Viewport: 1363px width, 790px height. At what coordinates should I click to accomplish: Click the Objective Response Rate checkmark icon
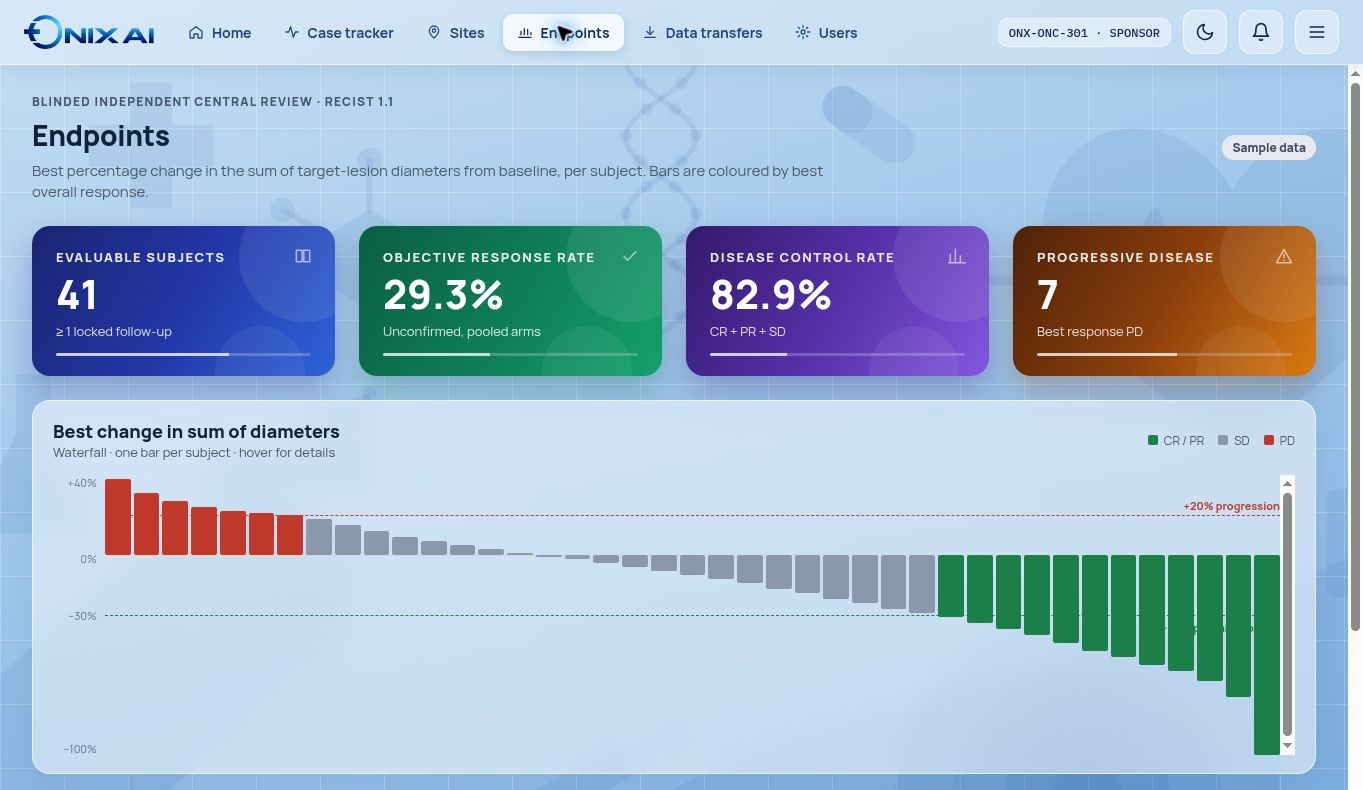pos(630,256)
